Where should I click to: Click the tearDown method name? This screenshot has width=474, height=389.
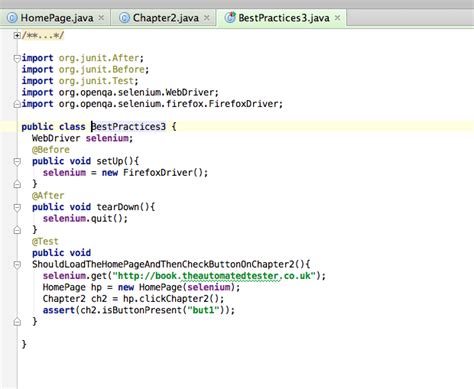[118, 207]
